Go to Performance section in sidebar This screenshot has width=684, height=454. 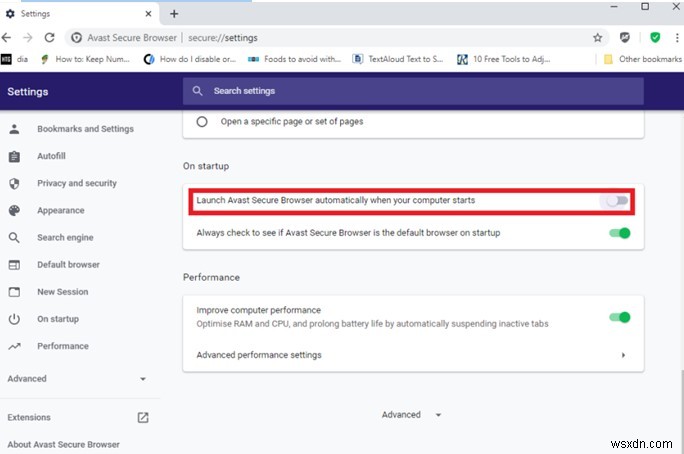point(63,346)
